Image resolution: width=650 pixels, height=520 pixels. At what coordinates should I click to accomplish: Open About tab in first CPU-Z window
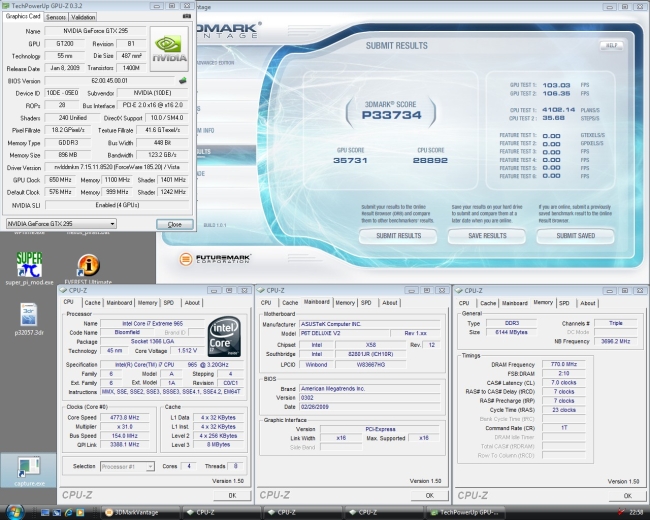click(192, 303)
